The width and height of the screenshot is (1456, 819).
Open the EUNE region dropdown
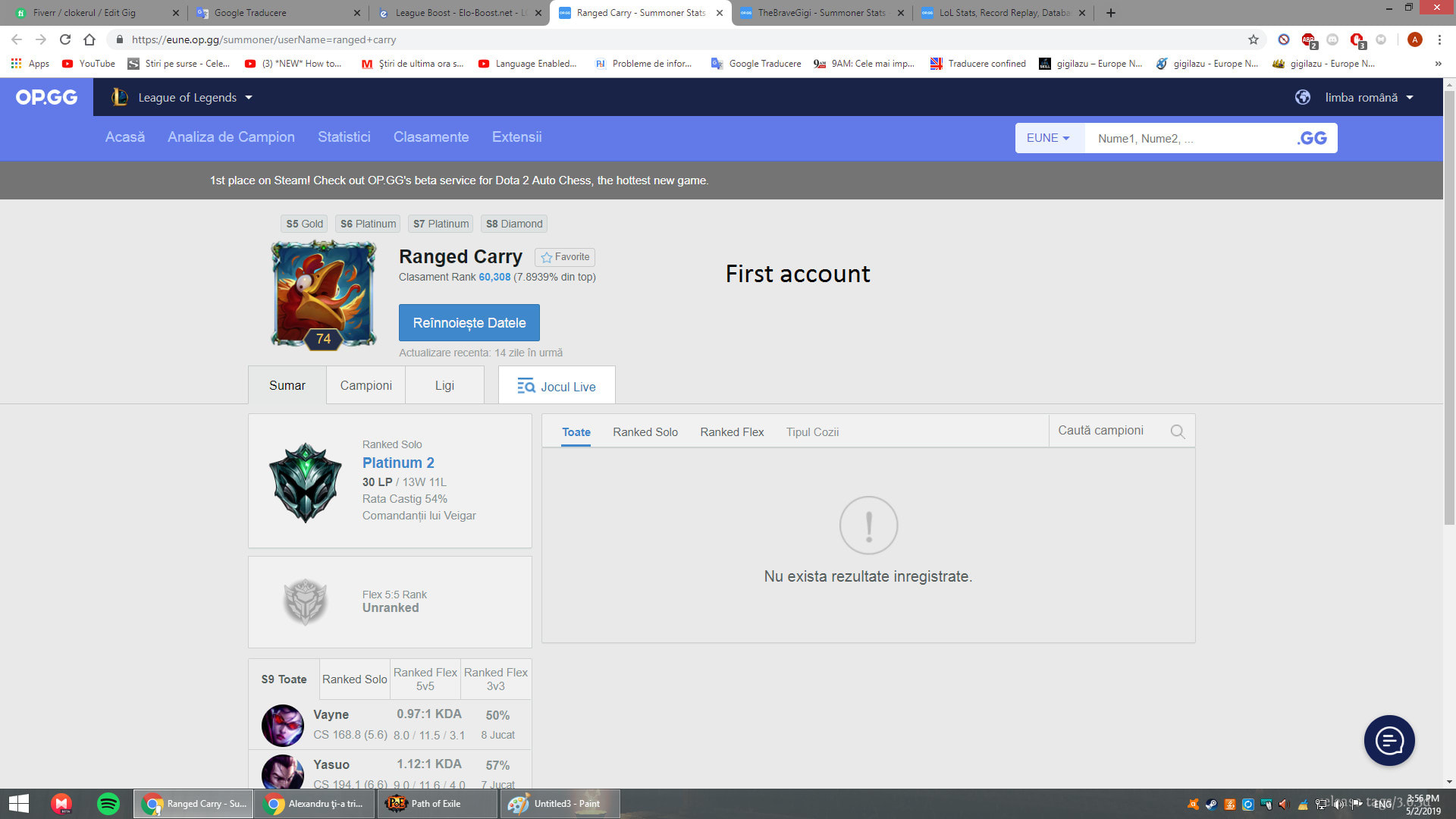pos(1049,138)
